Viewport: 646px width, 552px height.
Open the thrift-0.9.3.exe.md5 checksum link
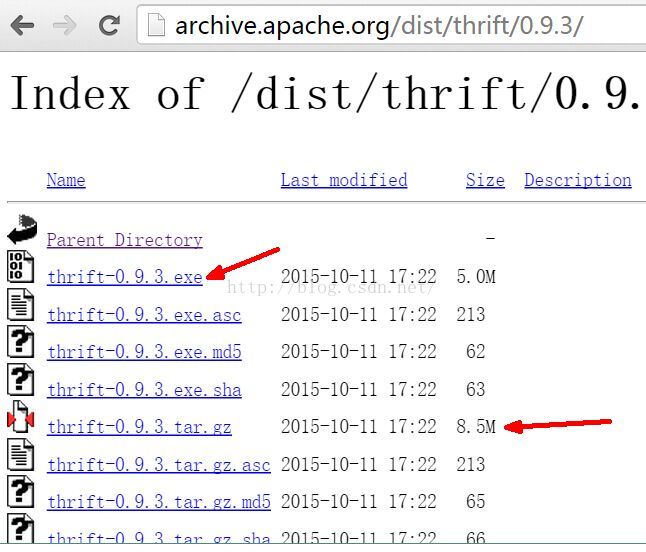pyautogui.click(x=144, y=352)
